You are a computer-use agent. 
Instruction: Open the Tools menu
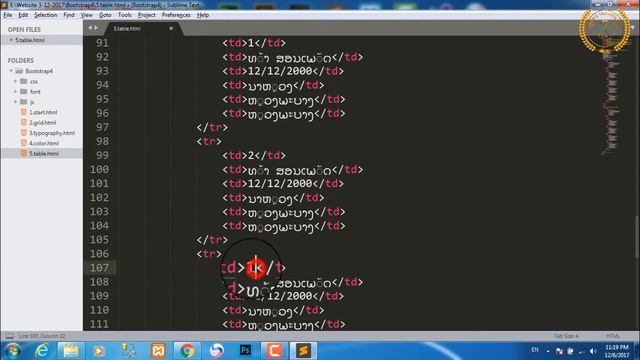point(124,15)
